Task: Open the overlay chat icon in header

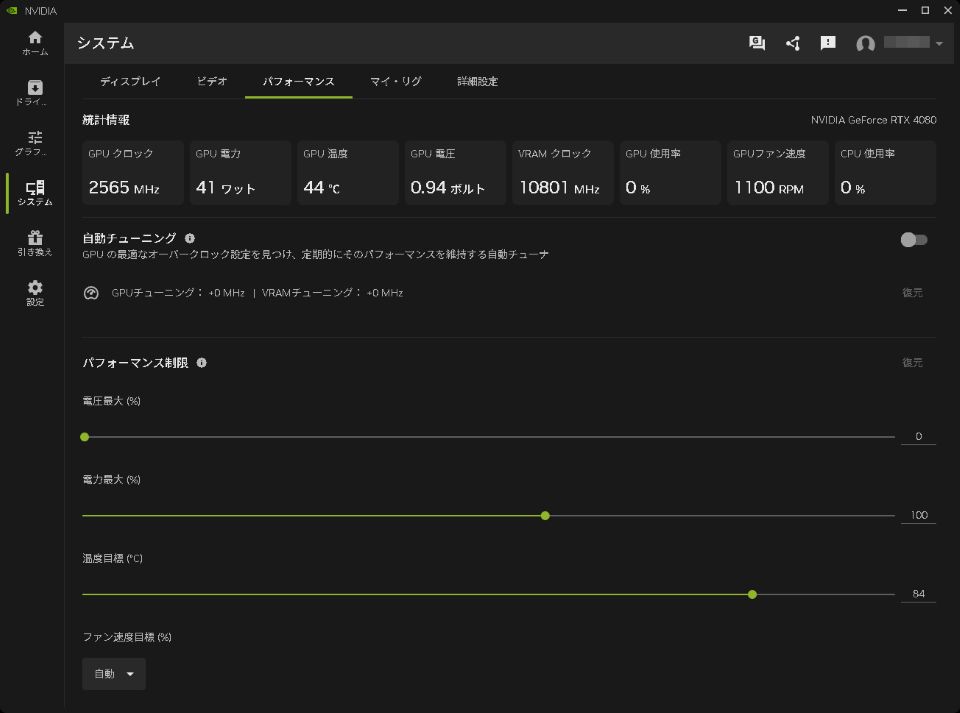Action: coord(757,43)
